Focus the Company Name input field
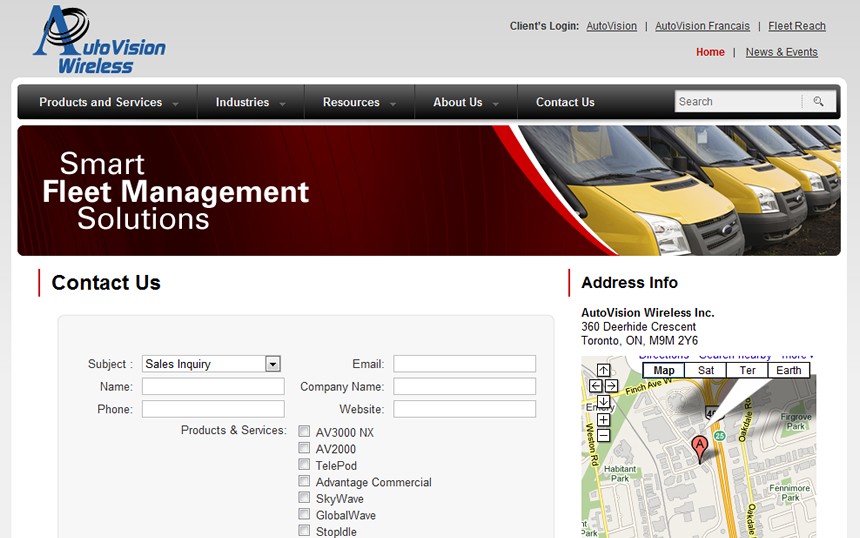This screenshot has width=860, height=538. tap(465, 386)
